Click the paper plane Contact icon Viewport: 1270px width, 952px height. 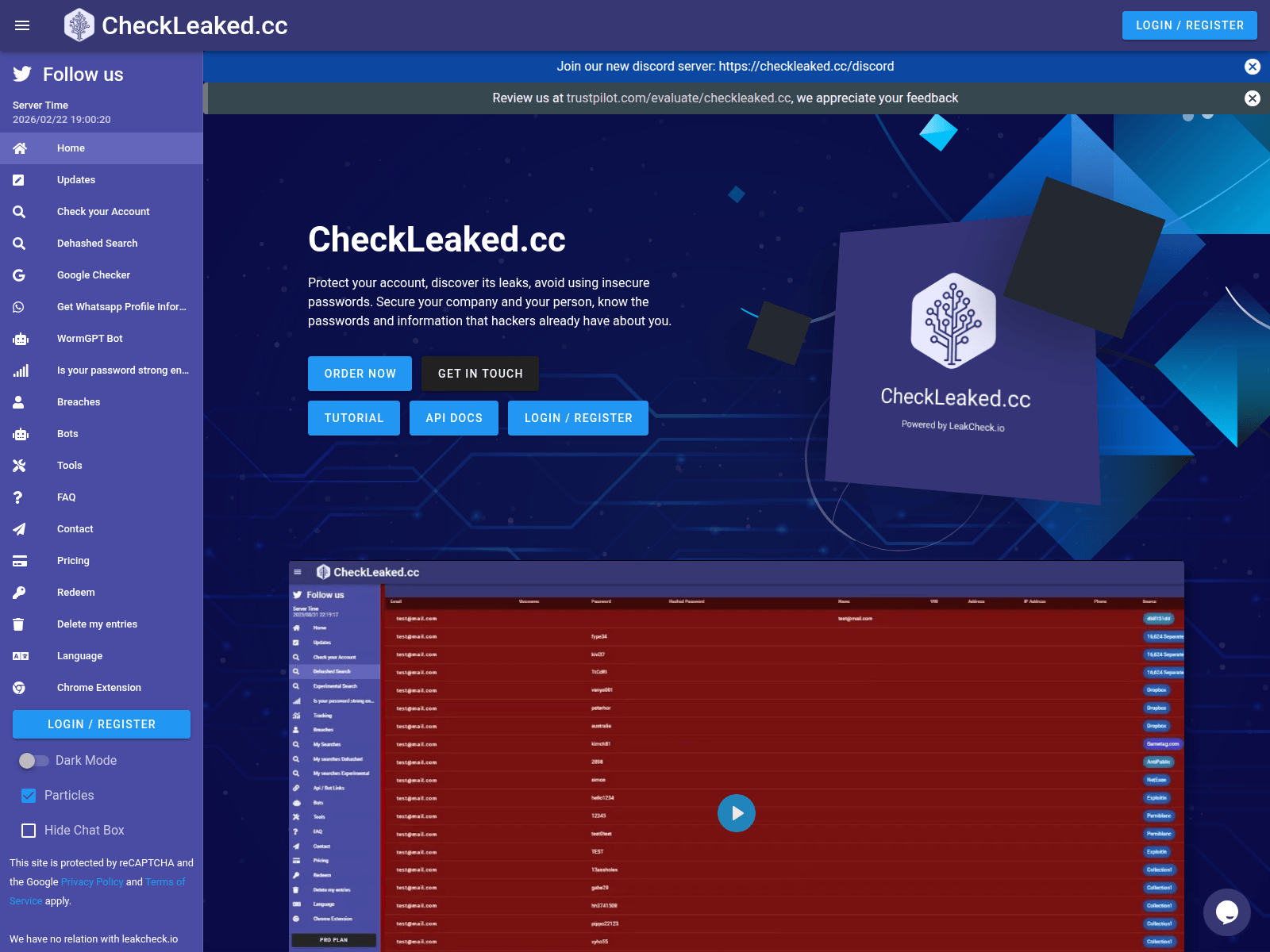[19, 529]
